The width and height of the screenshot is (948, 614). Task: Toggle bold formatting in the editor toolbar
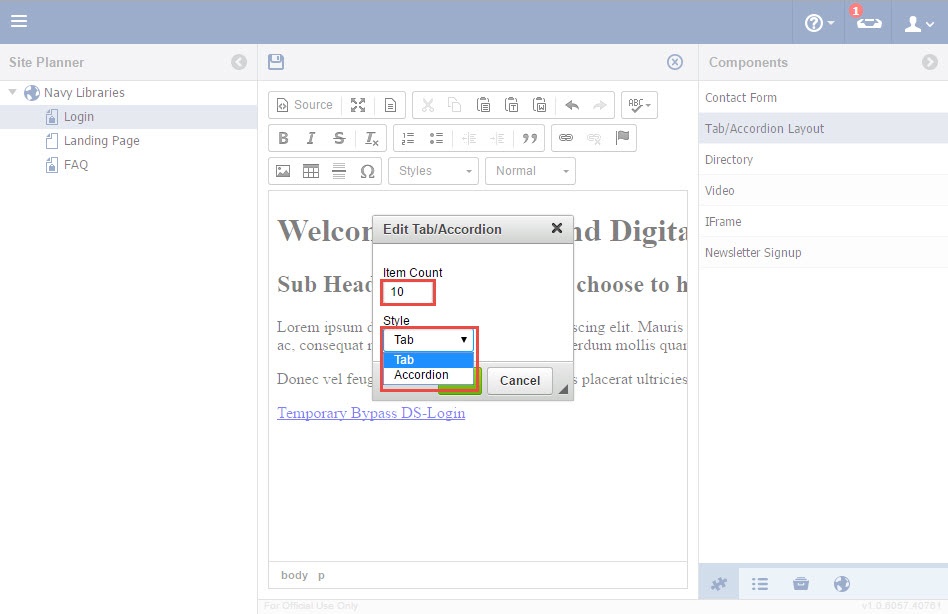[x=283, y=138]
